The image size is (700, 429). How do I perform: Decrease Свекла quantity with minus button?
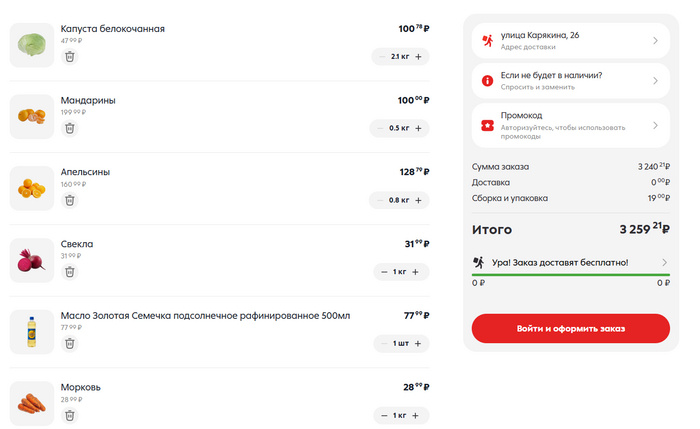[383, 272]
